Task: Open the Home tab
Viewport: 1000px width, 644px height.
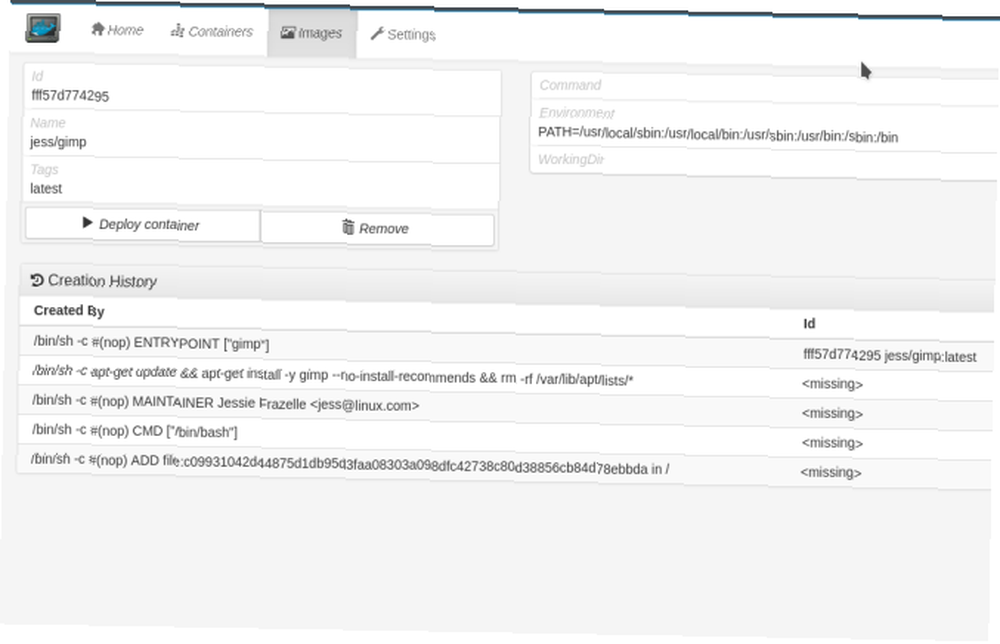Action: click(x=117, y=30)
